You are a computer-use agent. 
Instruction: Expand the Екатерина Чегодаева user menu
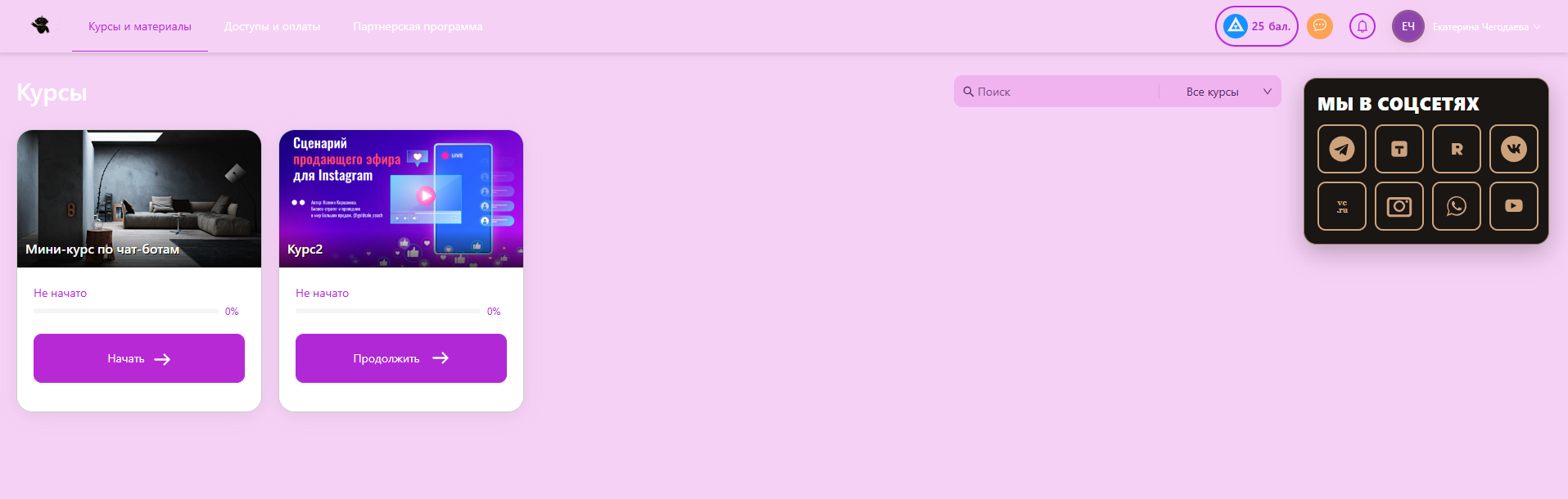1485,27
